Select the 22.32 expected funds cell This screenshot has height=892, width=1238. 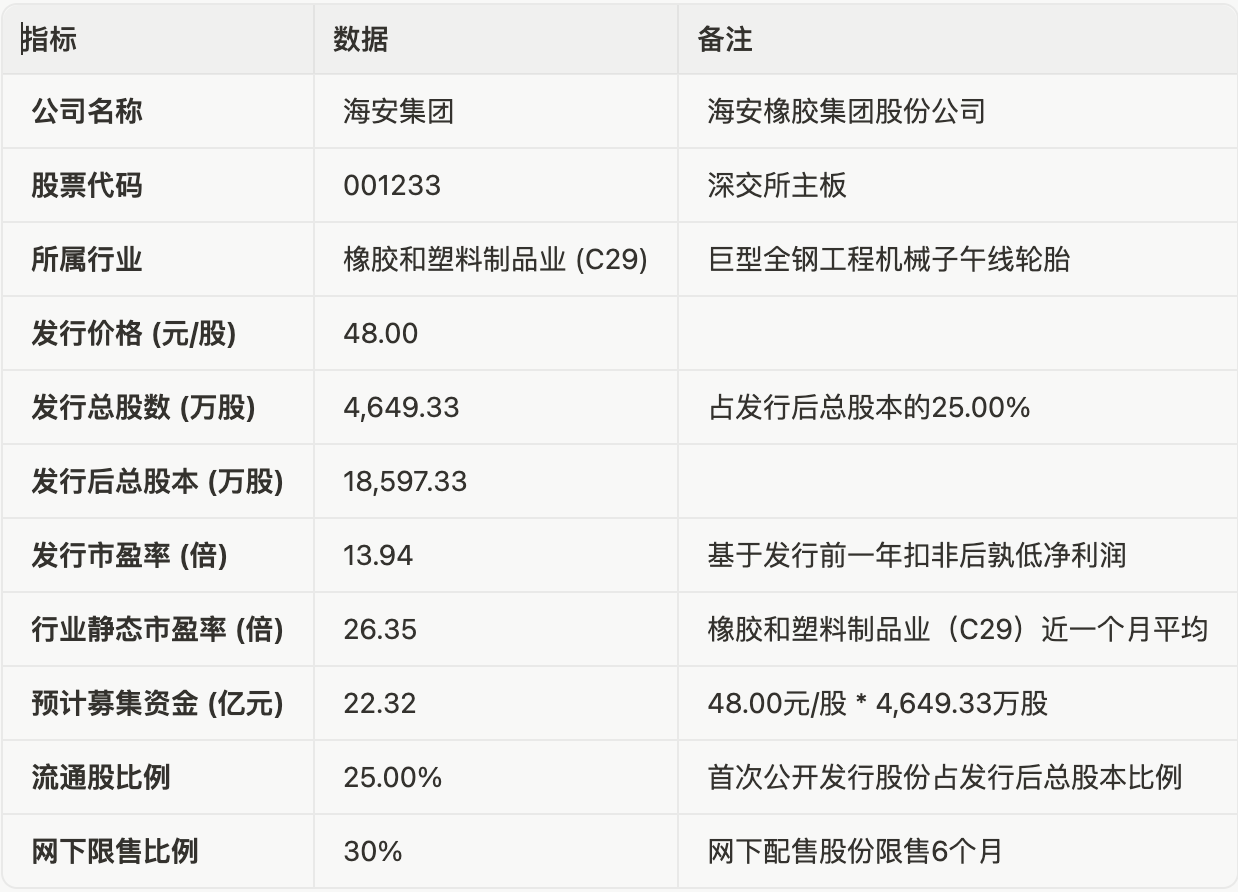(380, 704)
